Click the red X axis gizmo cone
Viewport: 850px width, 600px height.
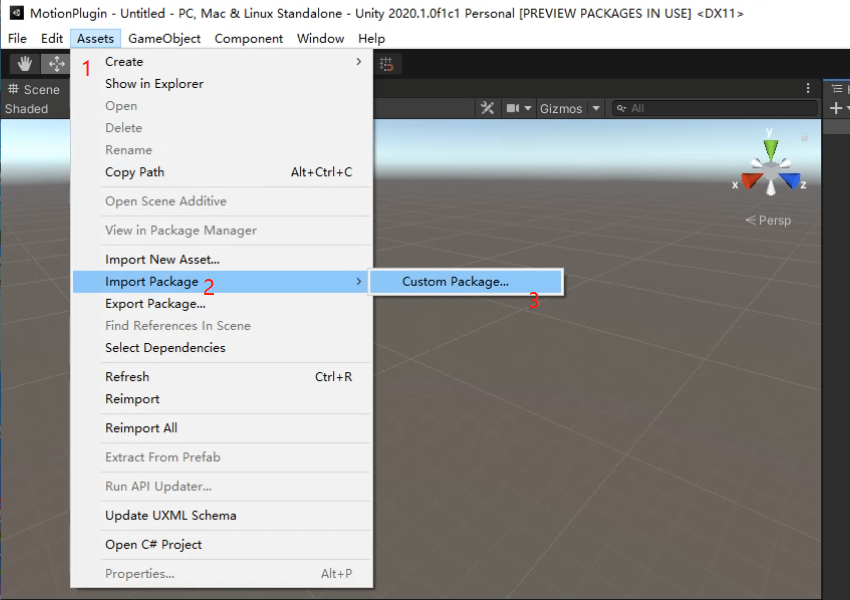click(750, 181)
